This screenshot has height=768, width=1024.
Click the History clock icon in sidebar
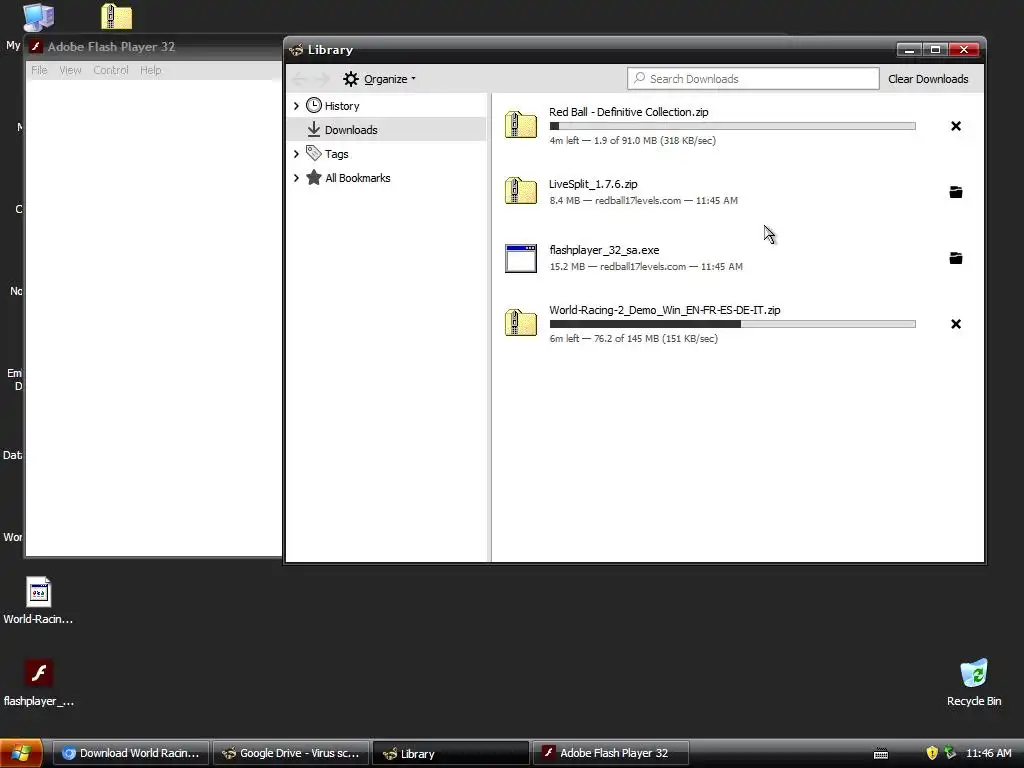coord(313,105)
